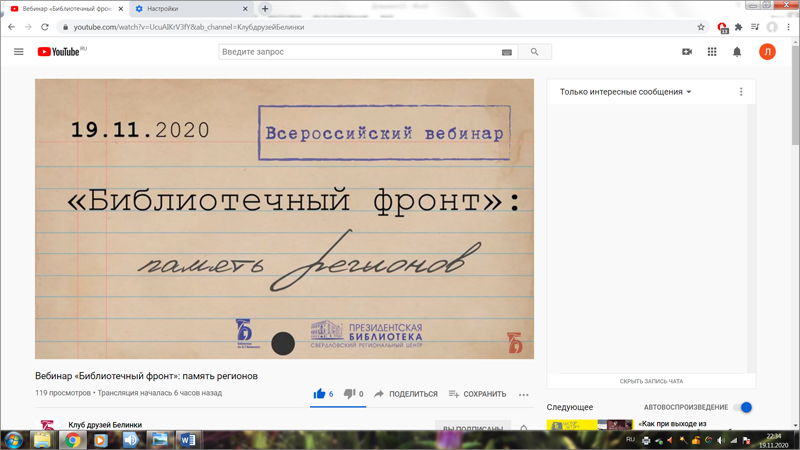Open the YouTube guide hamburger menu
This screenshot has width=800, height=450.
click(x=18, y=52)
